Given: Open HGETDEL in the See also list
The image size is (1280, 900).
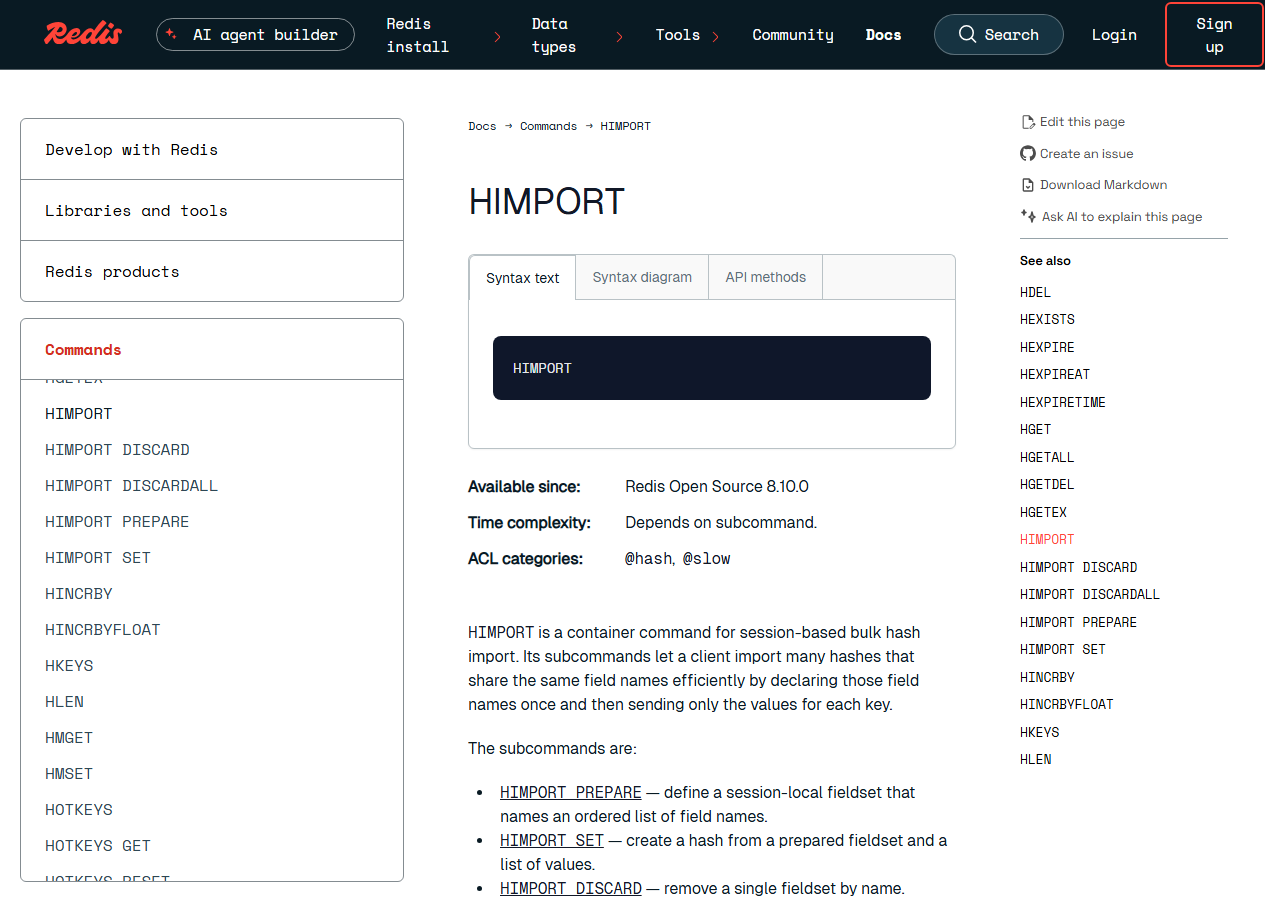Looking at the screenshot, I should (x=1047, y=484).
